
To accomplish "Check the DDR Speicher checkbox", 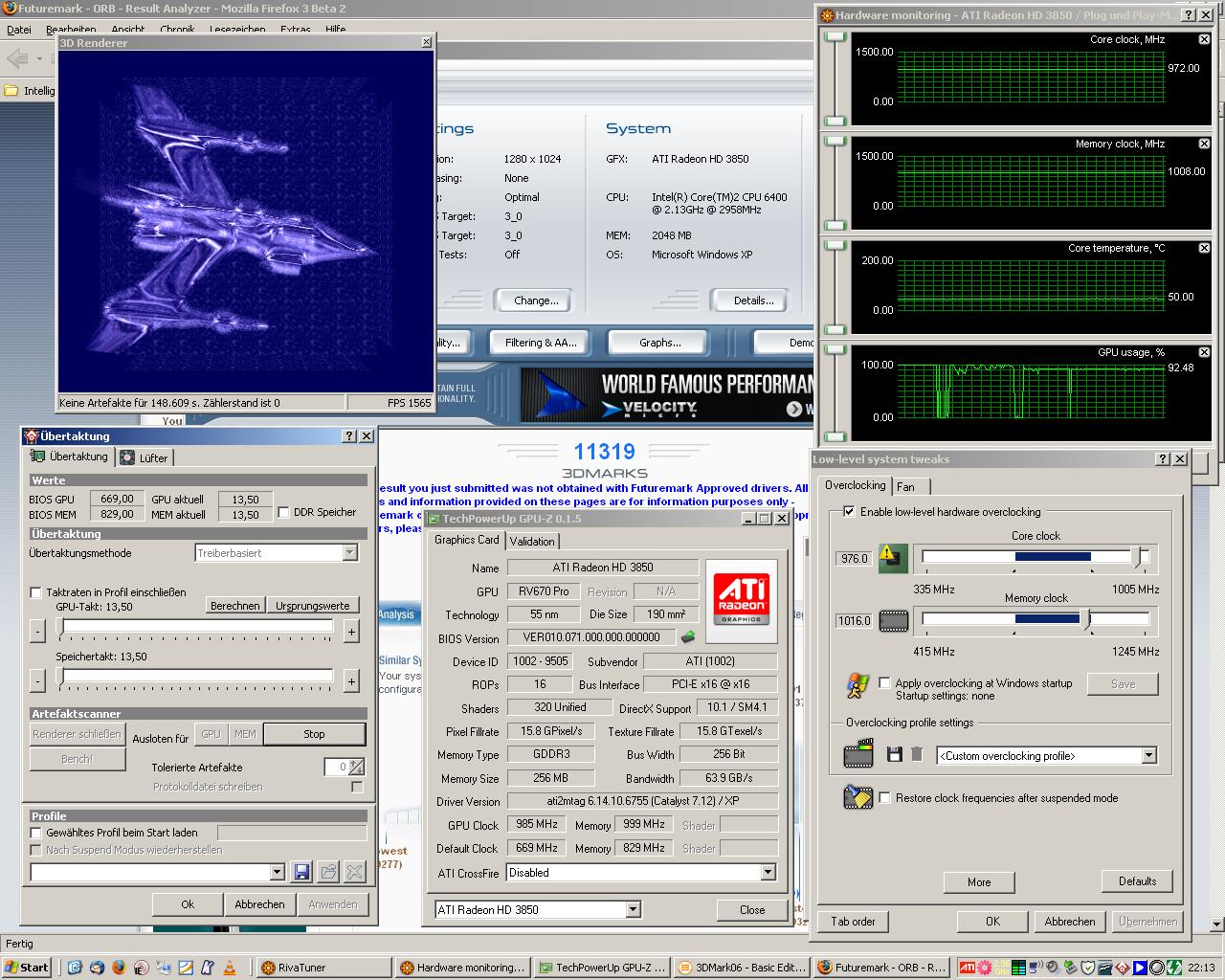I will (283, 512).
